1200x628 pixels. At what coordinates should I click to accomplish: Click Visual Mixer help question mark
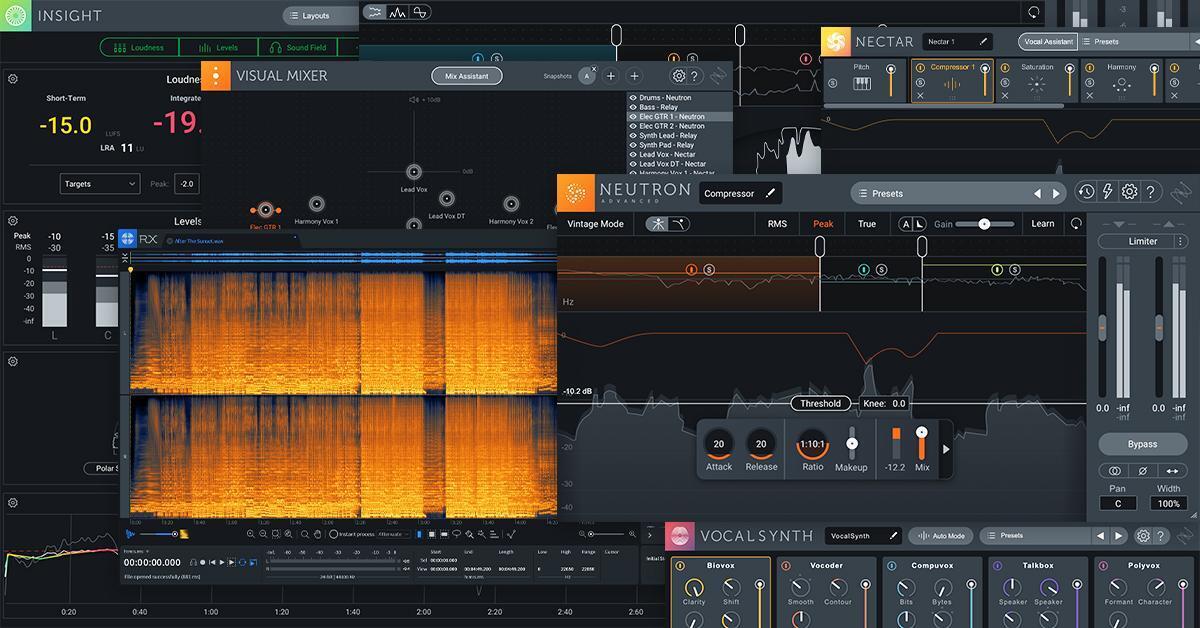(695, 76)
